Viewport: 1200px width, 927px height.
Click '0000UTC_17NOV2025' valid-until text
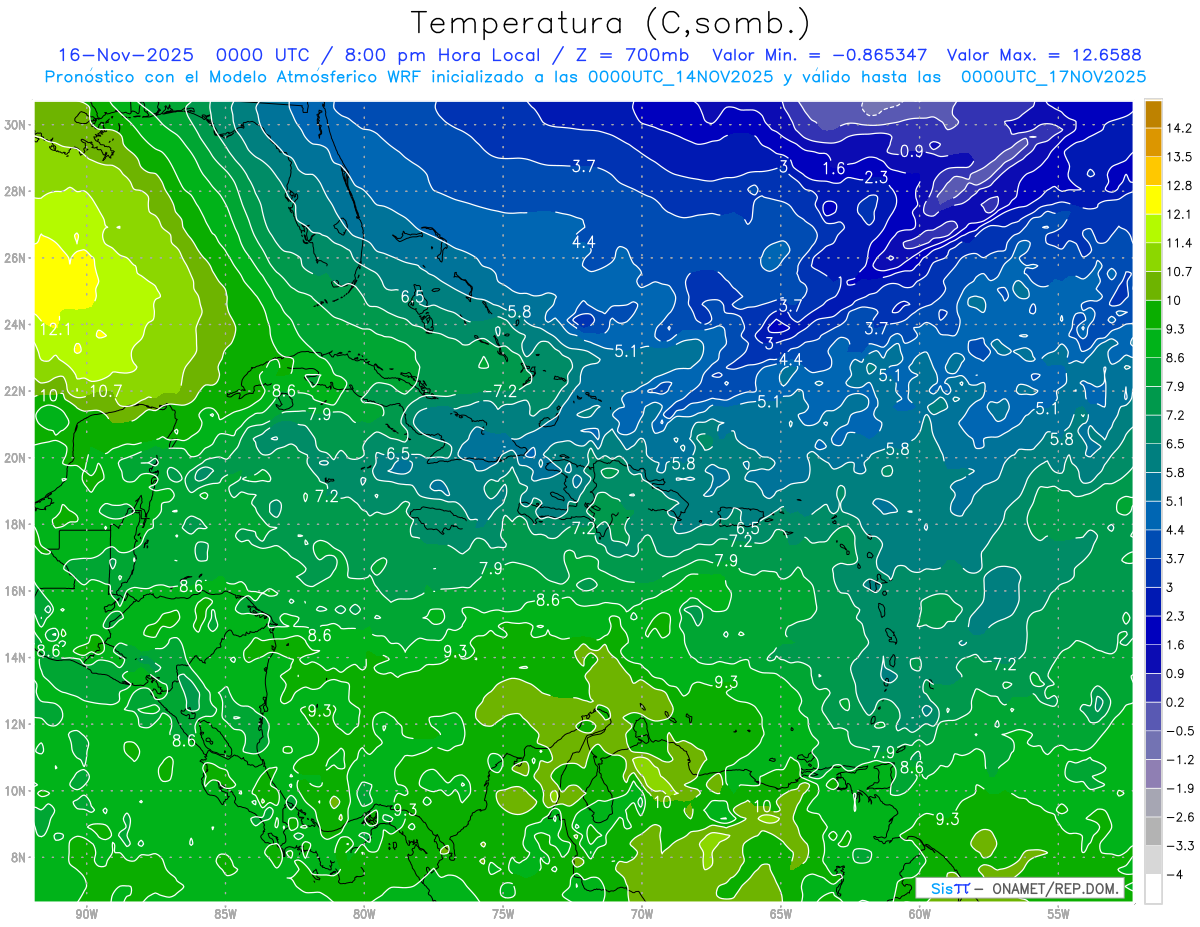(x=1053, y=77)
